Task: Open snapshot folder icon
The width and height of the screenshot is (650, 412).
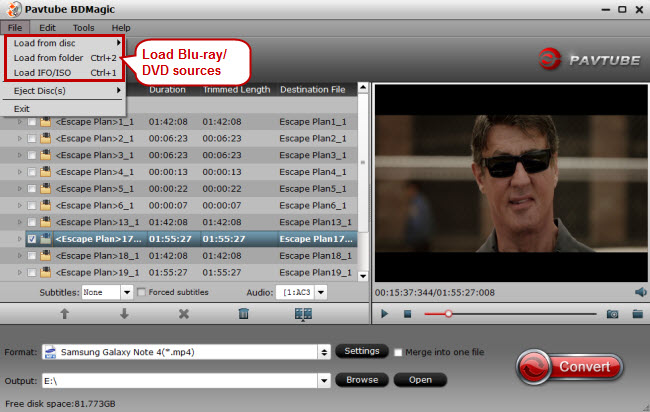Action: pos(638,314)
